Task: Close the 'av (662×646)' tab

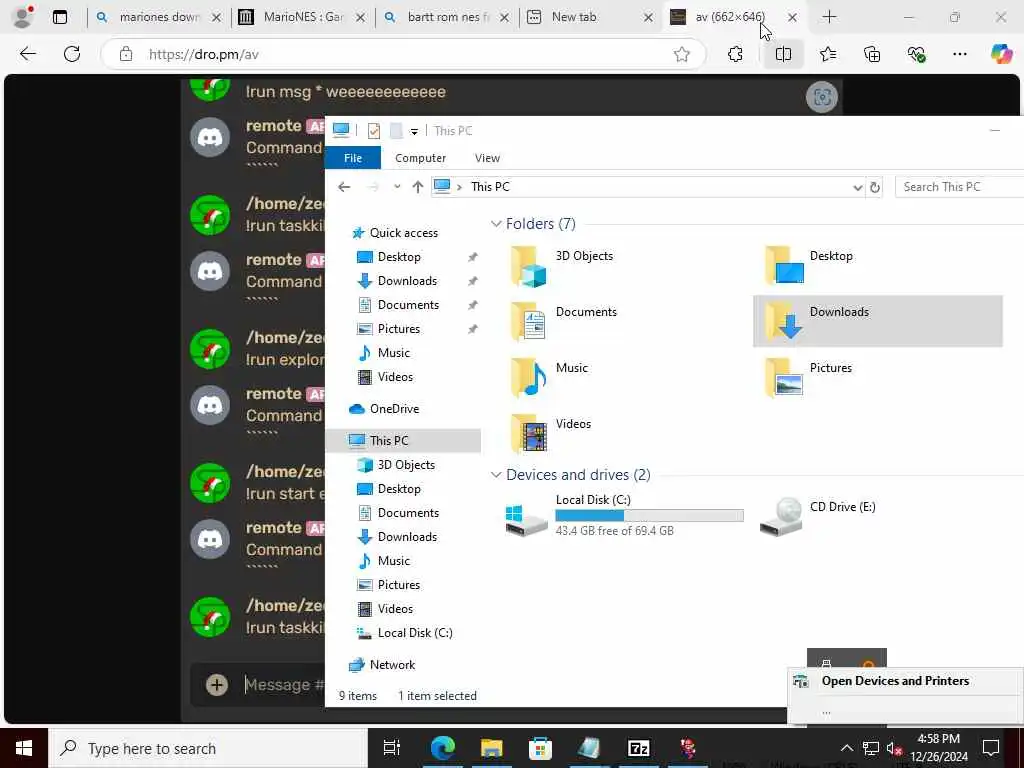Action: point(792,18)
